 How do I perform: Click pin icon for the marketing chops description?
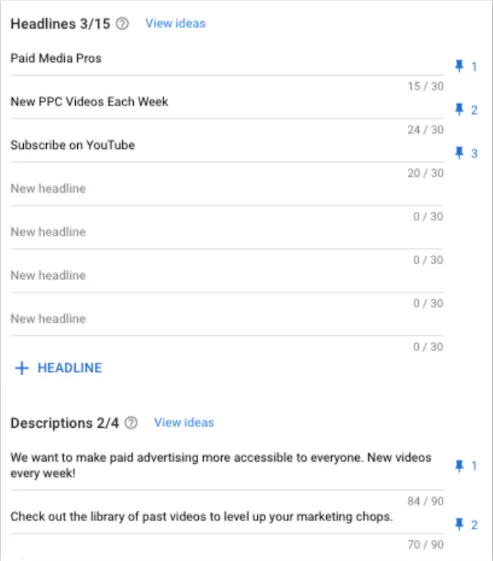pos(459,525)
